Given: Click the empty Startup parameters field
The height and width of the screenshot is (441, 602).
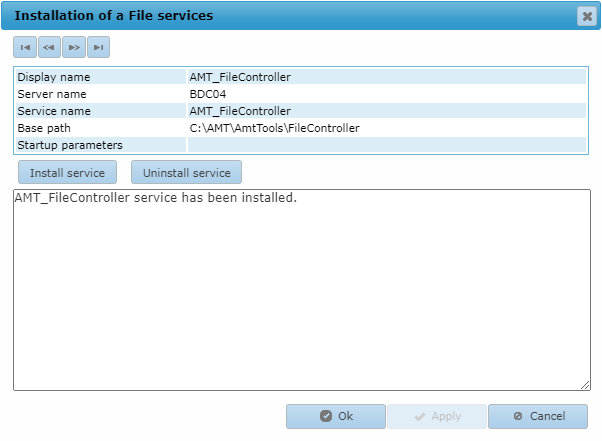Looking at the screenshot, I should coord(387,145).
